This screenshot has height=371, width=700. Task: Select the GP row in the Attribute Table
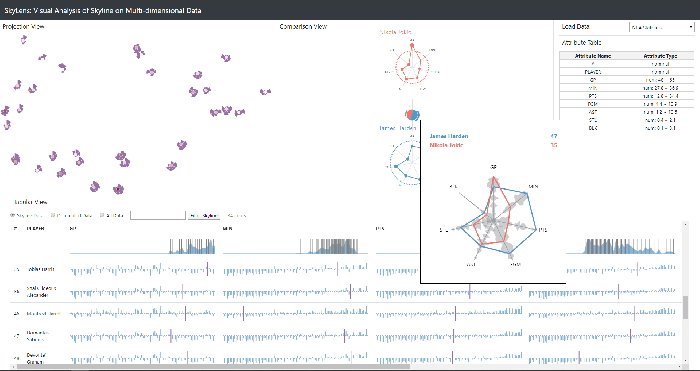coord(626,80)
